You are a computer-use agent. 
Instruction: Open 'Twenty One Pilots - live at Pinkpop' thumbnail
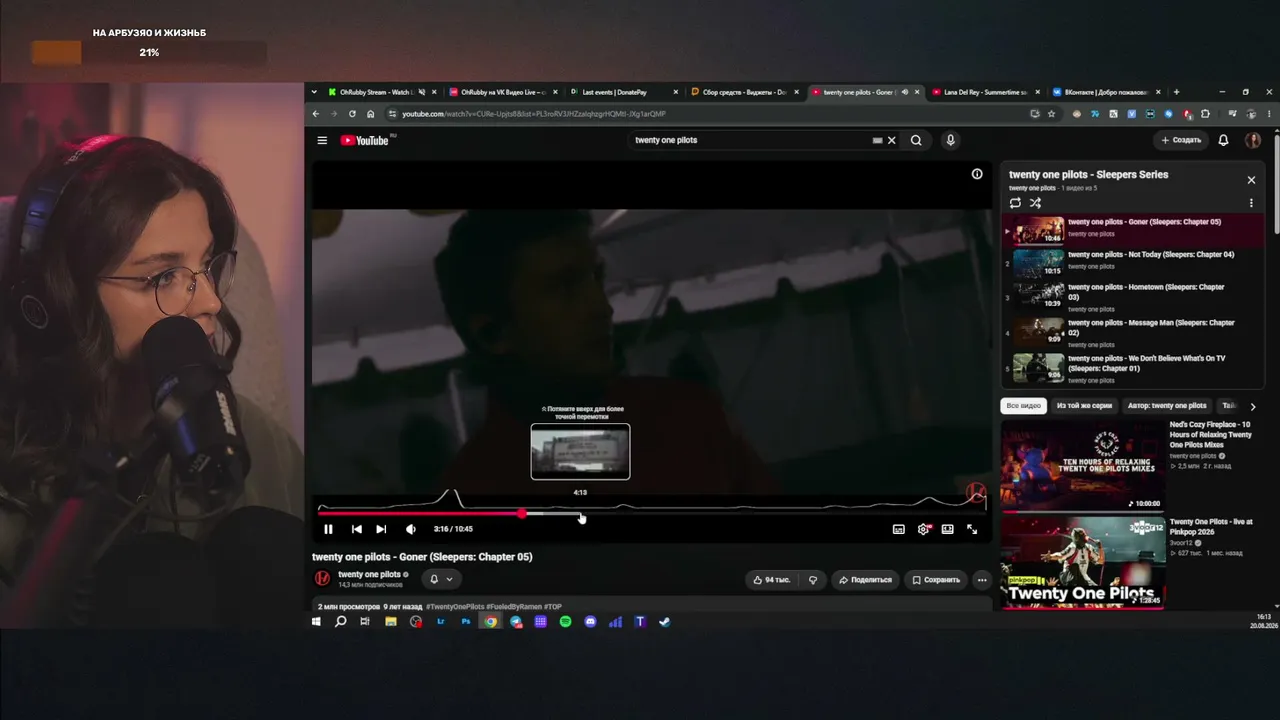[1083, 561]
